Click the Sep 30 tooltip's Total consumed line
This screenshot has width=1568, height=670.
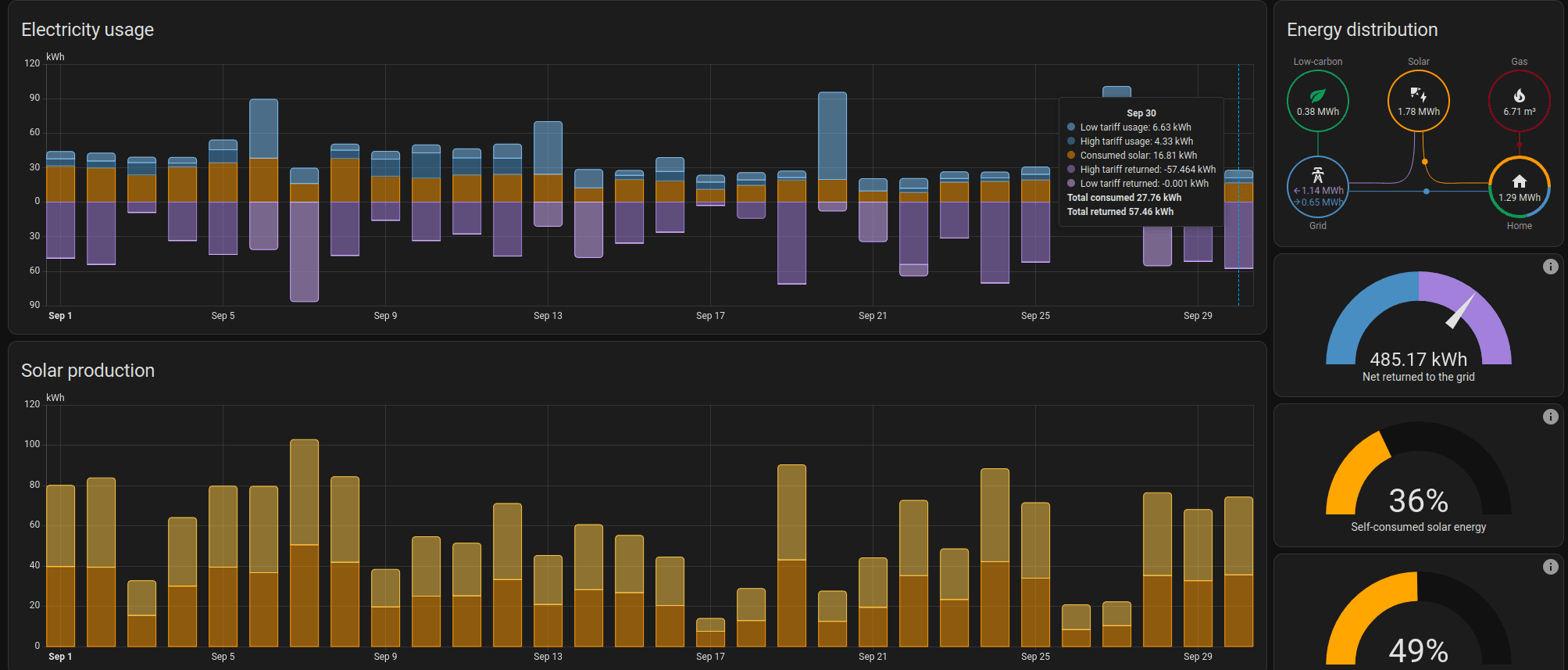(x=1123, y=198)
